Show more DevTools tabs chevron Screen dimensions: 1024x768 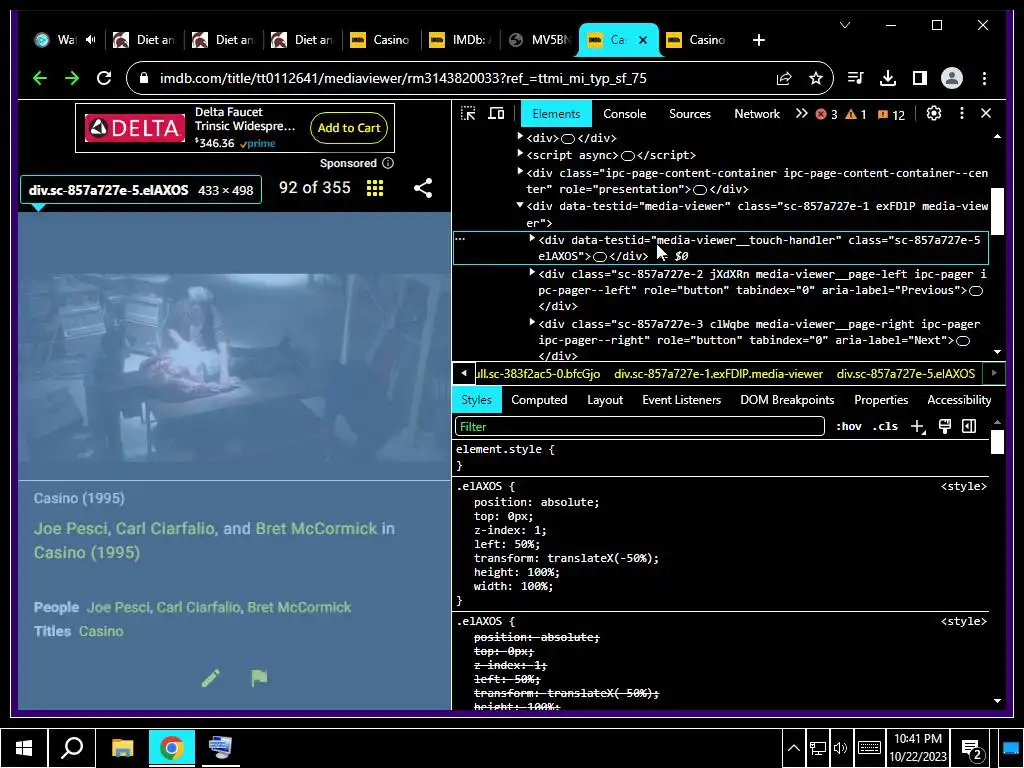(x=801, y=114)
